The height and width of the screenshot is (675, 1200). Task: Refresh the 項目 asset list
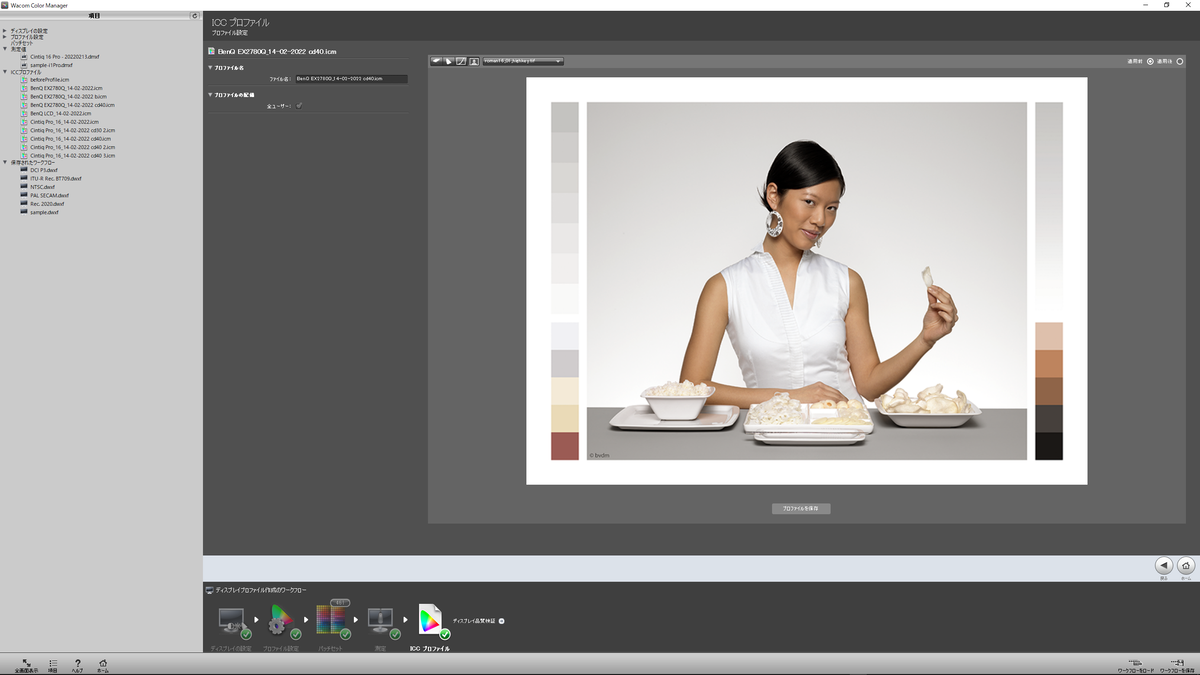point(195,16)
